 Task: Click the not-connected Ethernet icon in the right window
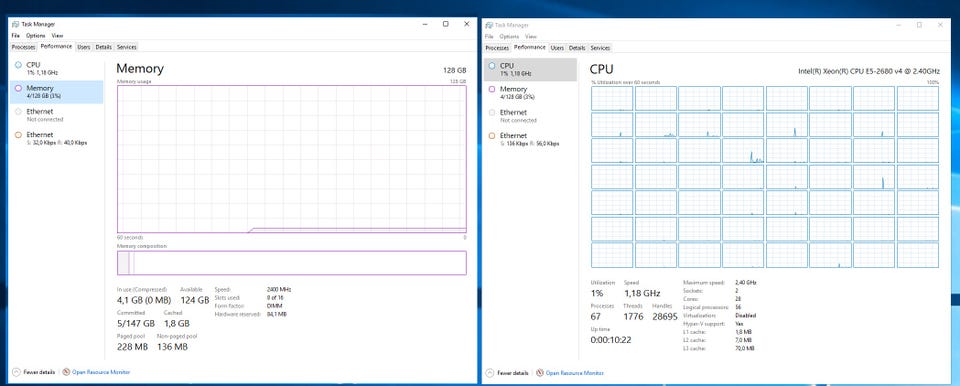click(492, 112)
